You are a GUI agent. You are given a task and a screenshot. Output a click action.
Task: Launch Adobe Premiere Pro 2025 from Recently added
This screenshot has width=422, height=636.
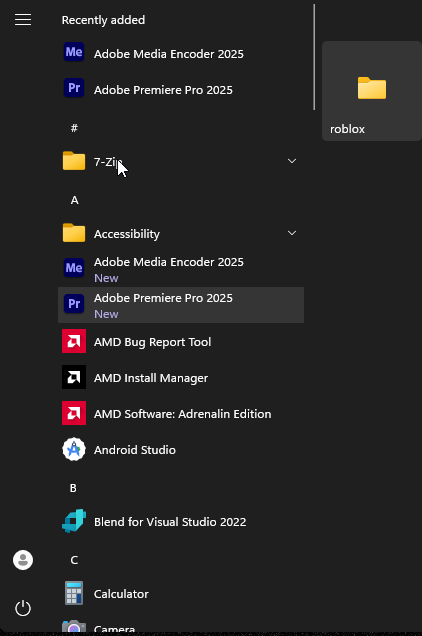pyautogui.click(x=181, y=89)
